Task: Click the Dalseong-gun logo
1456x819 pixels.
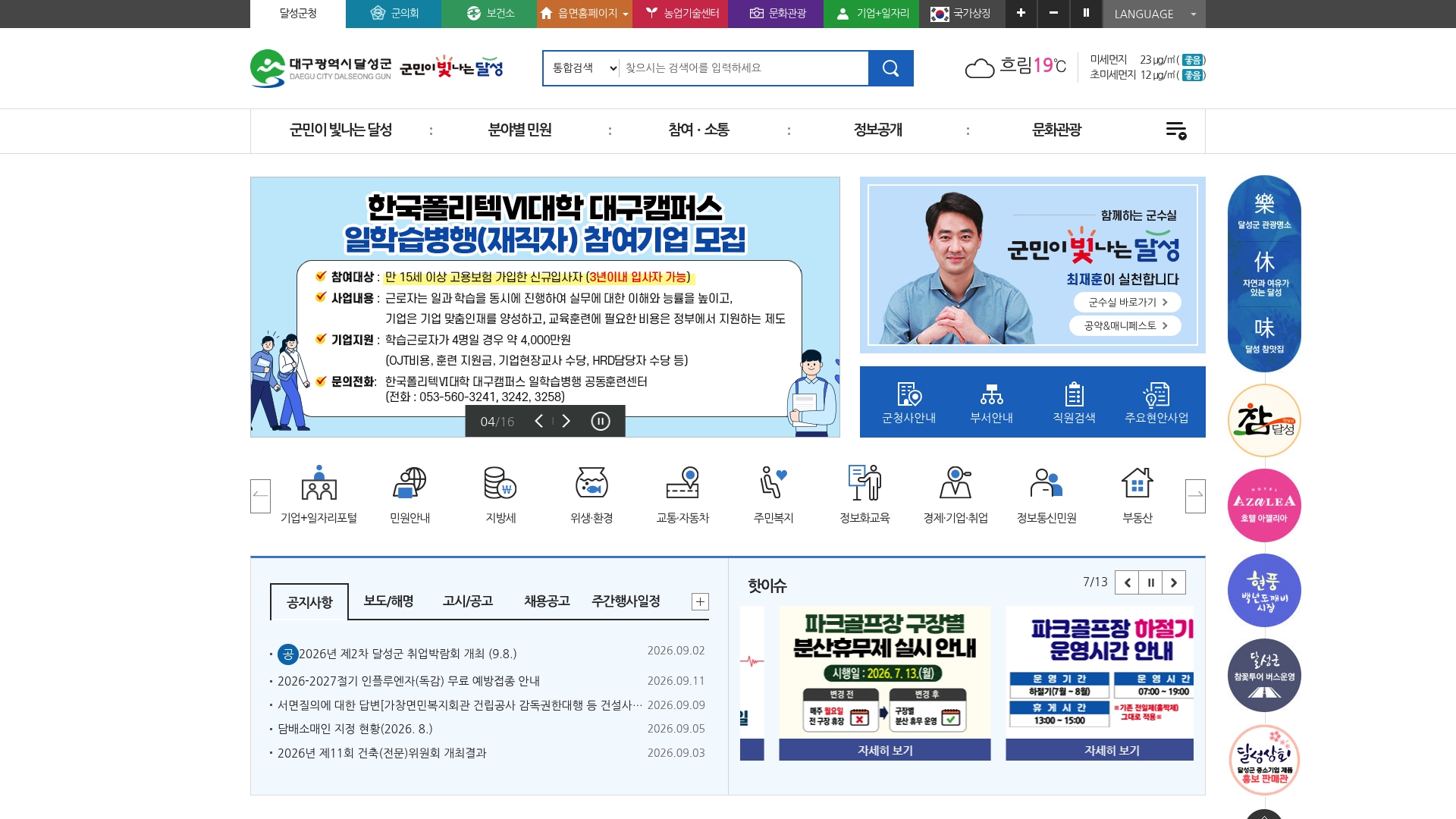Action: pos(321,68)
